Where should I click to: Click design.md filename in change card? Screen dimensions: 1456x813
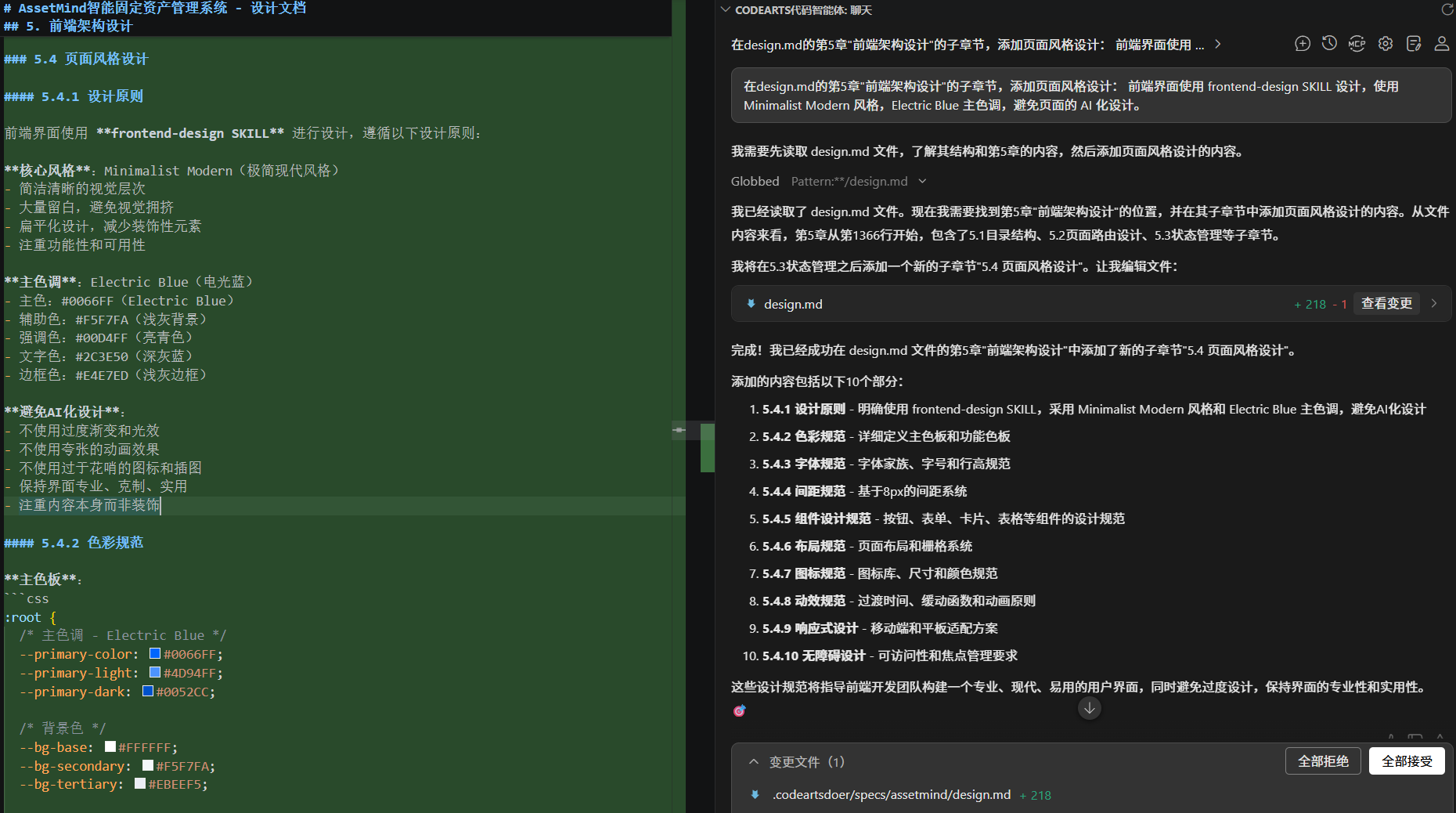click(x=793, y=304)
